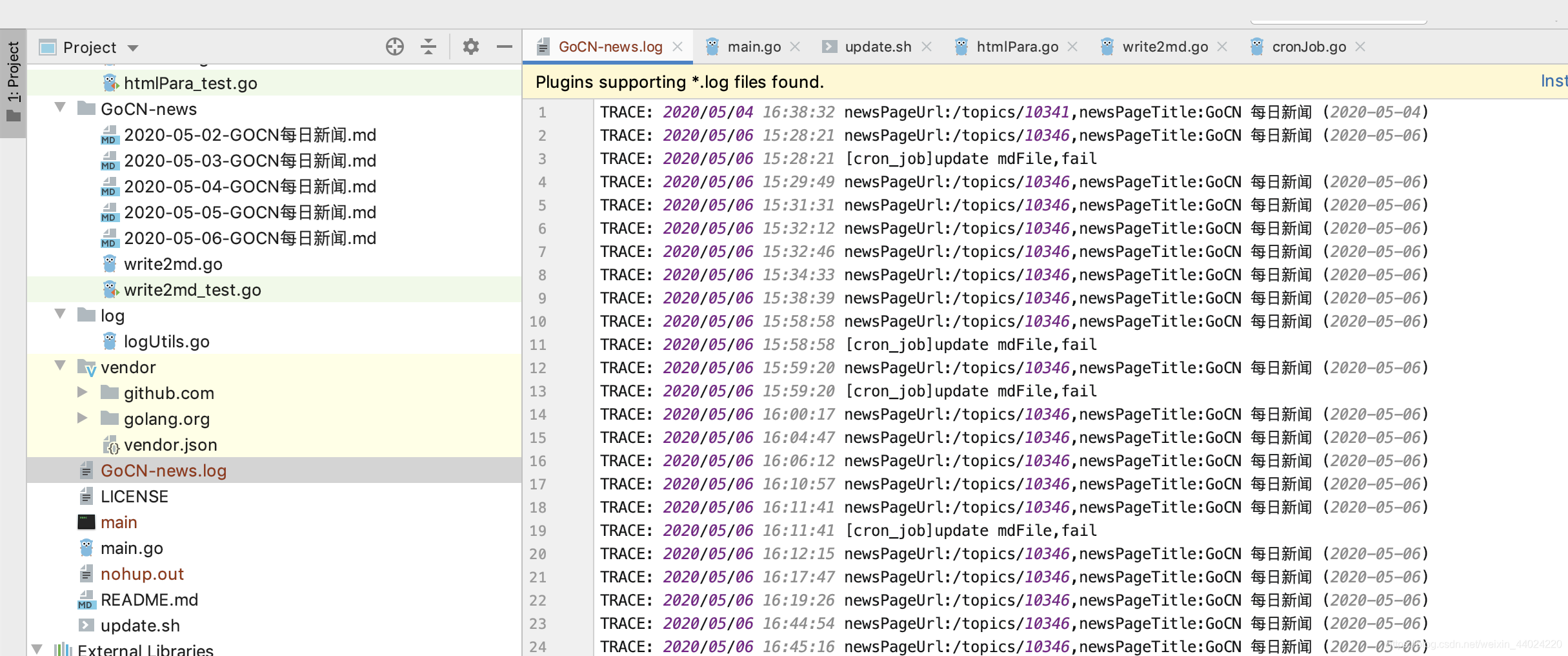Image resolution: width=1568 pixels, height=656 pixels.
Task: Click shell icon on update.sh tab
Action: pos(830,46)
